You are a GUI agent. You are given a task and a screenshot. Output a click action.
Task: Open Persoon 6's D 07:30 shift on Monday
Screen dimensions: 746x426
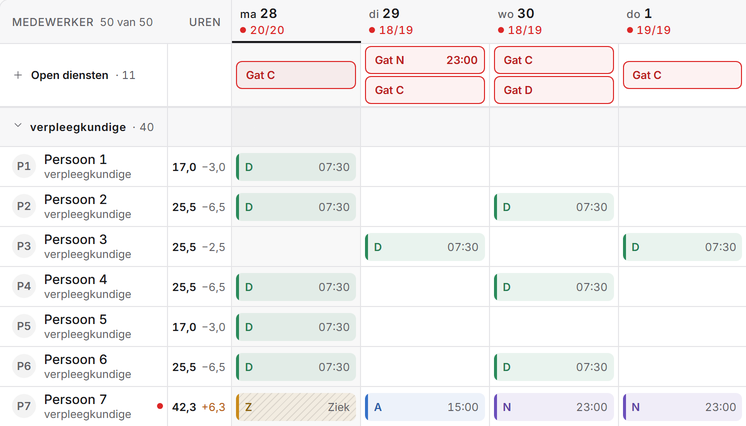tap(296, 367)
